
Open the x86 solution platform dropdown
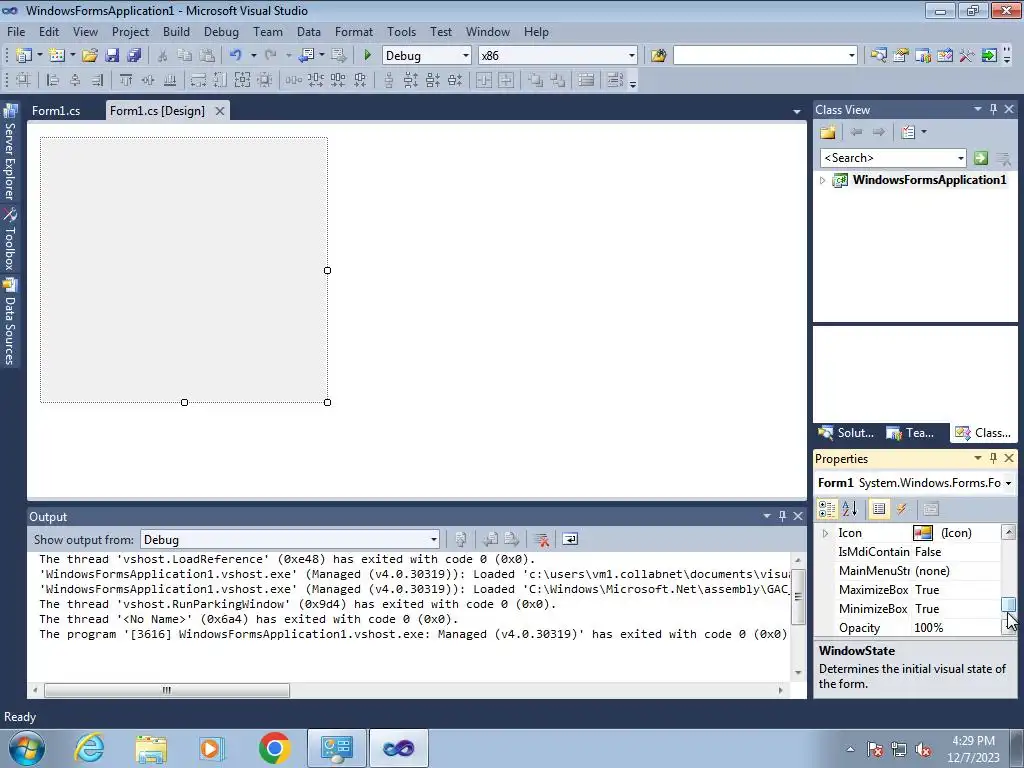[632, 56]
